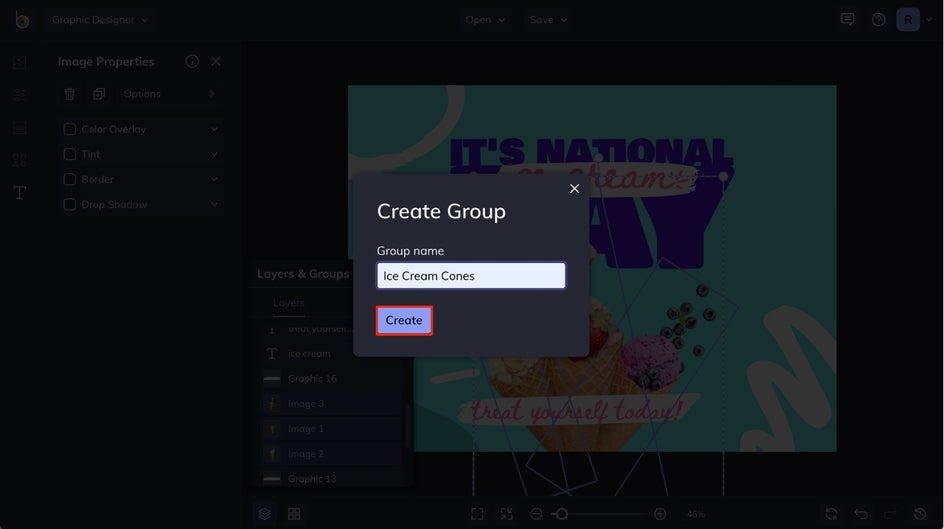Click the fit to screen icon
This screenshot has width=944, height=529.
(477, 514)
